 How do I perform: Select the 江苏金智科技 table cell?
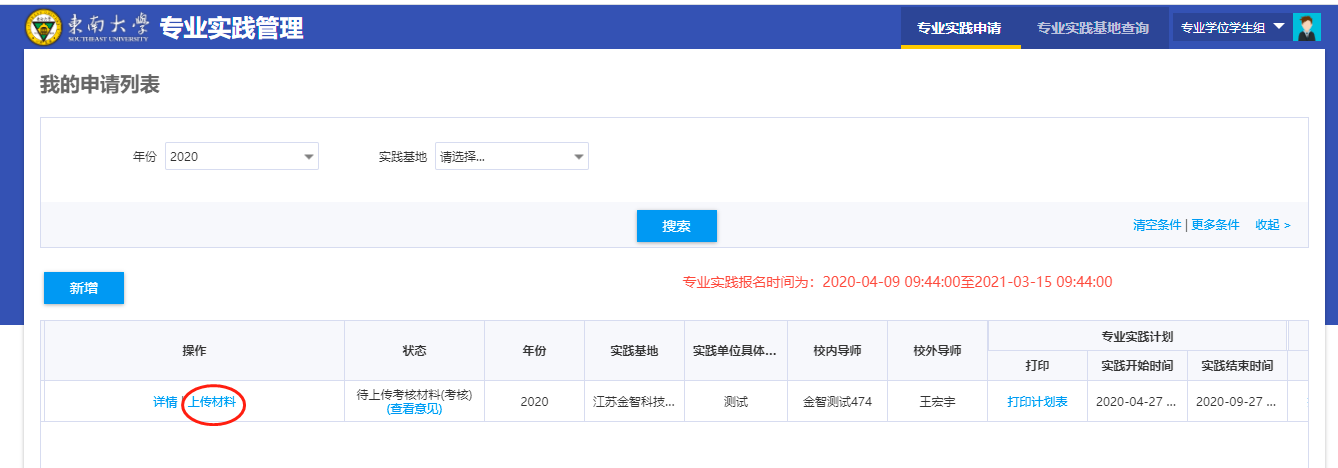point(634,402)
